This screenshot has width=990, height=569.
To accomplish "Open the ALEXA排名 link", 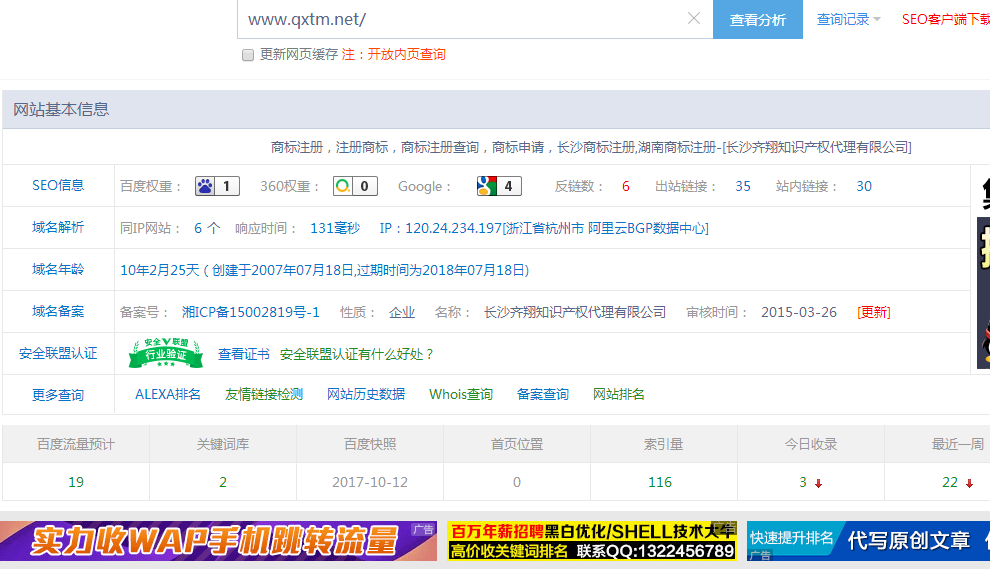I will pyautogui.click(x=168, y=395).
